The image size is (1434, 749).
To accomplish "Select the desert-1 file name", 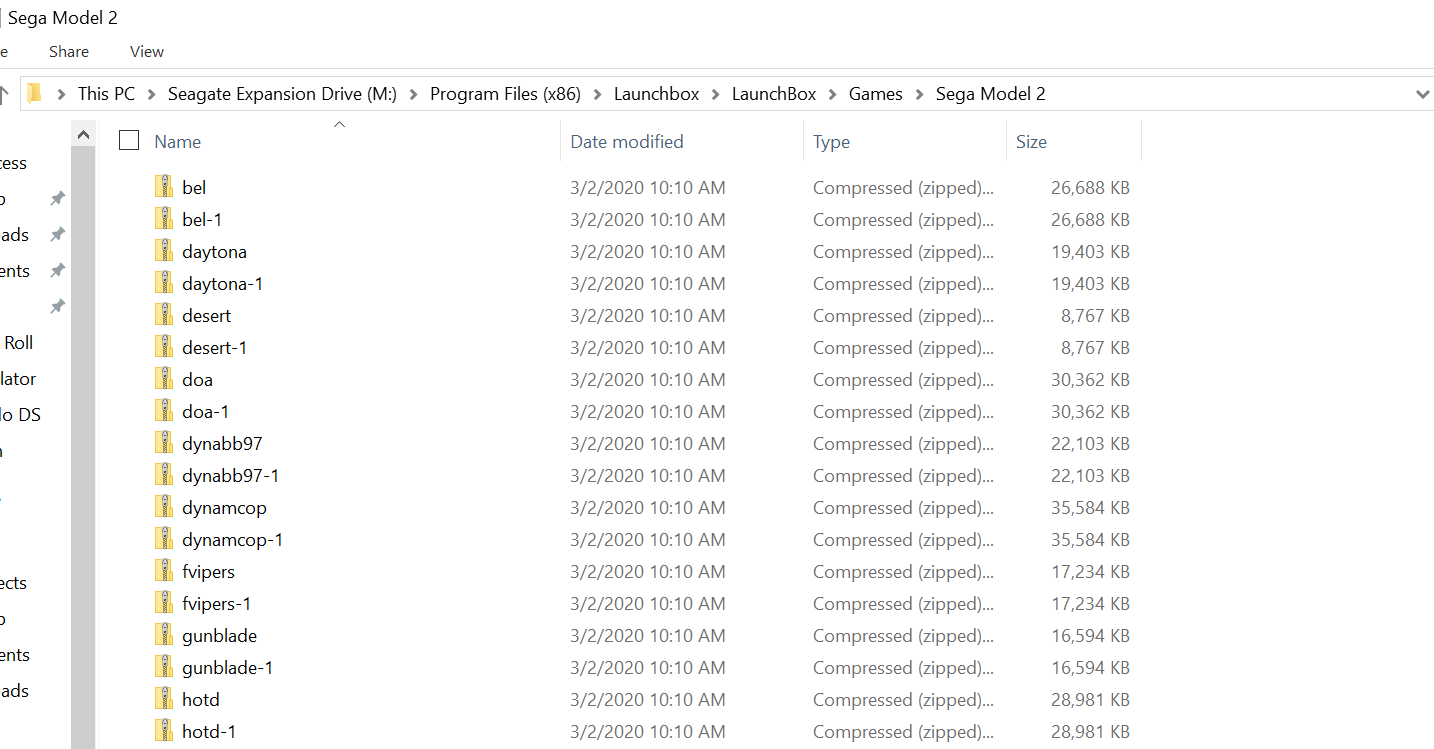I will click(x=214, y=348).
